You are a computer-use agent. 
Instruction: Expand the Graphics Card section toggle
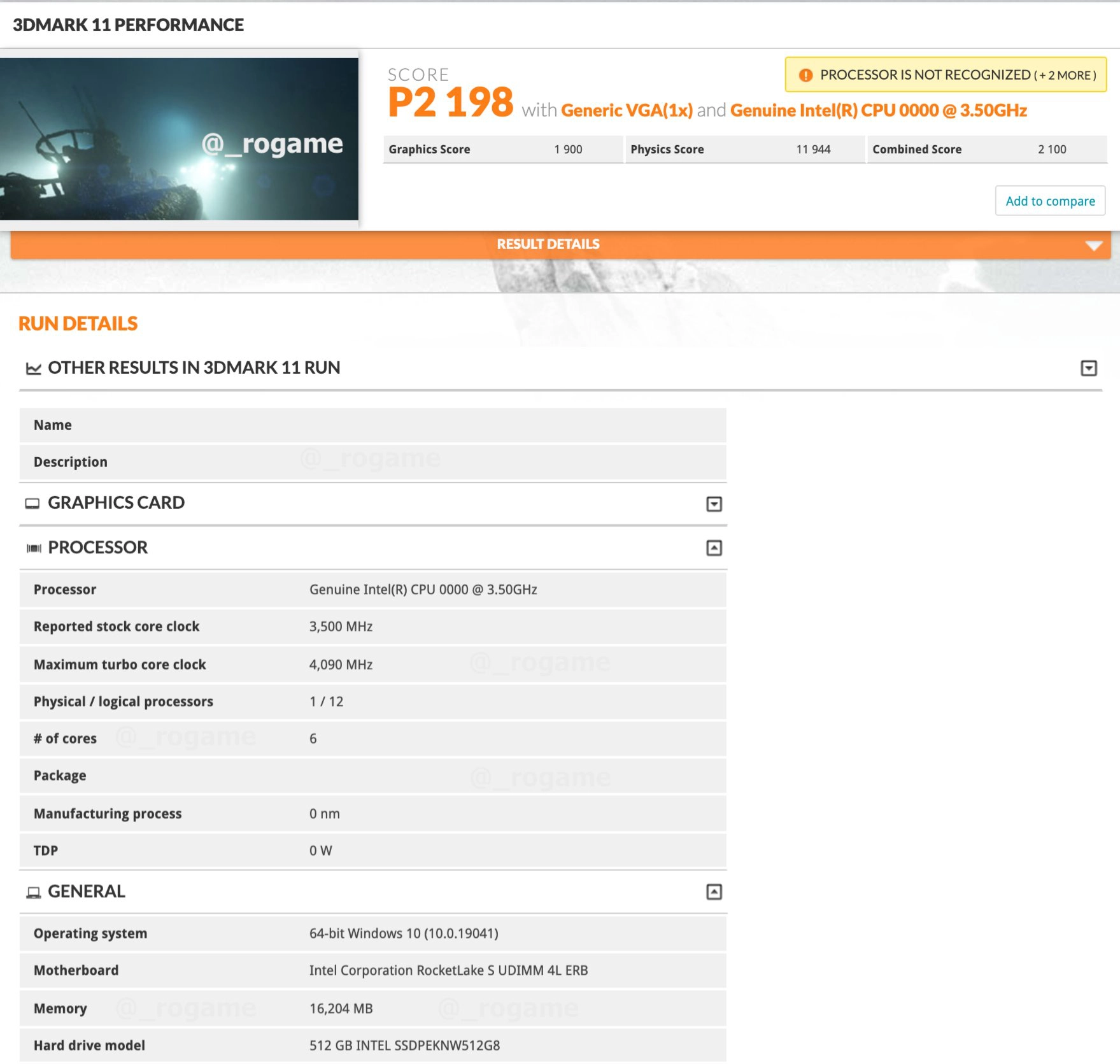pyautogui.click(x=714, y=504)
